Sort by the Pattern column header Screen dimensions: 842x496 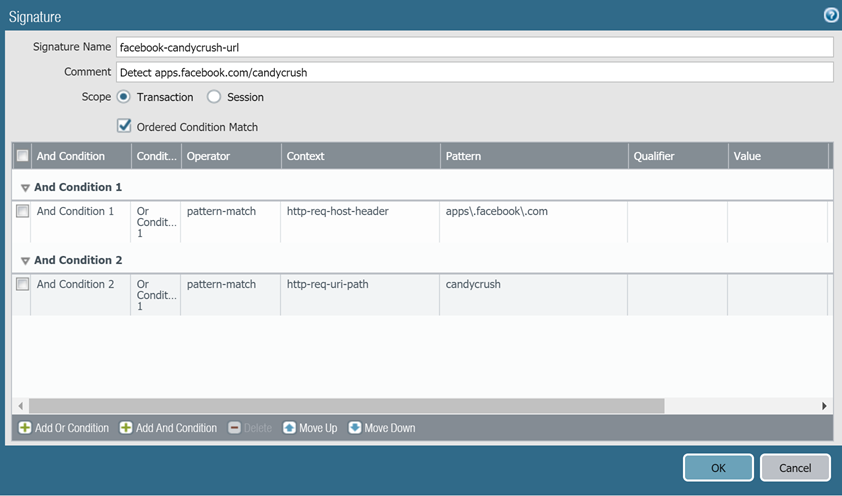click(x=534, y=156)
